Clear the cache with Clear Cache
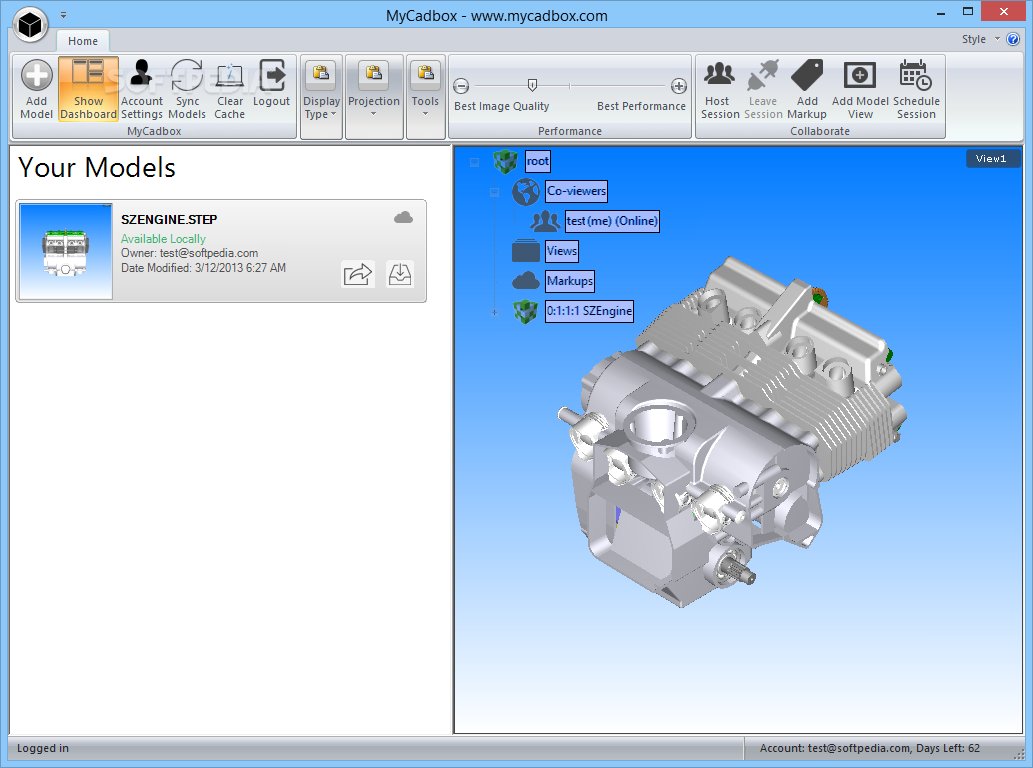 [x=229, y=90]
